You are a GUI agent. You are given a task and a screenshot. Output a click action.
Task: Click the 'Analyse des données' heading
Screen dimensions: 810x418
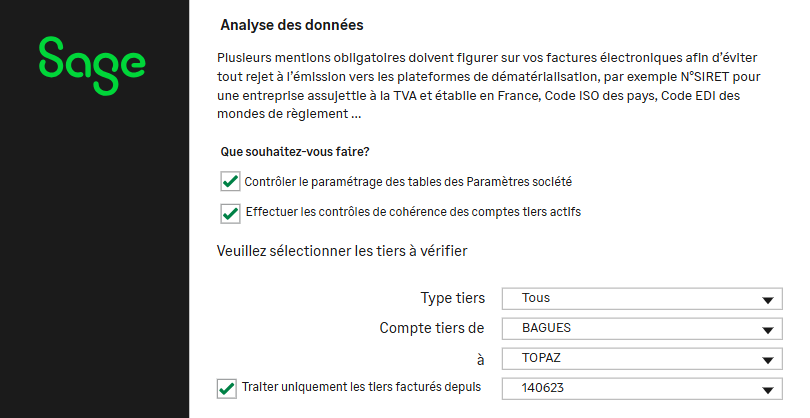(291, 23)
